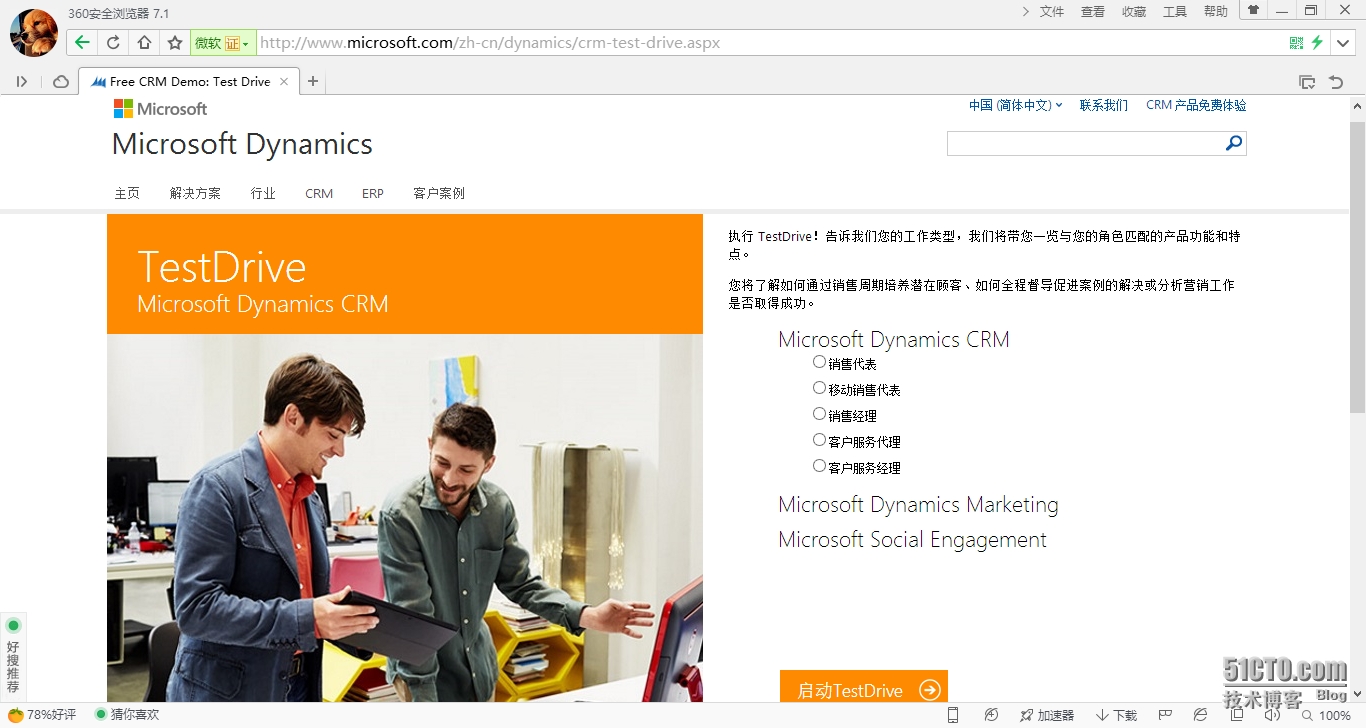The image size is (1366, 728).
Task: Click the green lightning speed-mode icon
Action: [x=1317, y=42]
